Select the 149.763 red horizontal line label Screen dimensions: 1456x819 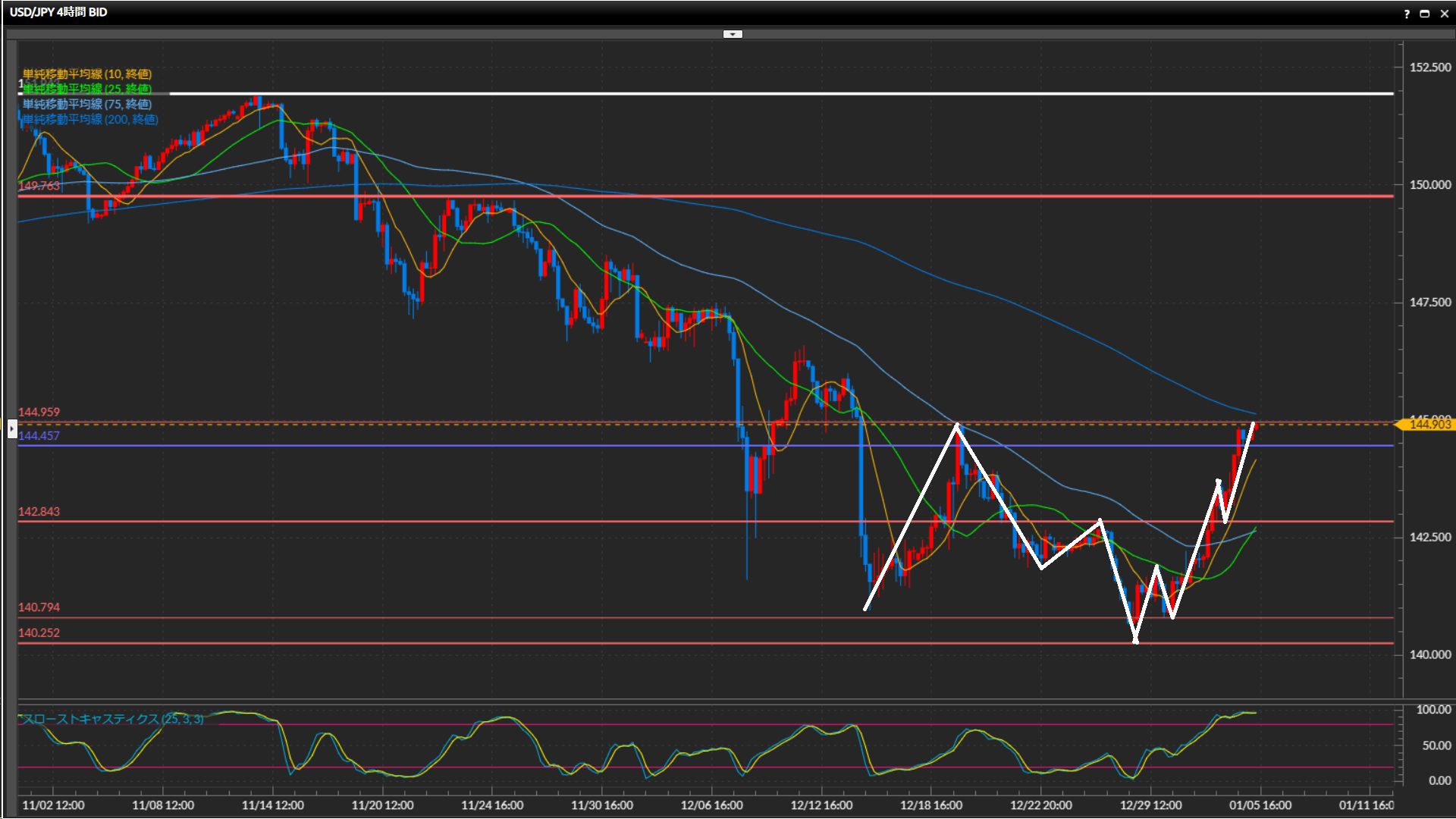tap(39, 186)
